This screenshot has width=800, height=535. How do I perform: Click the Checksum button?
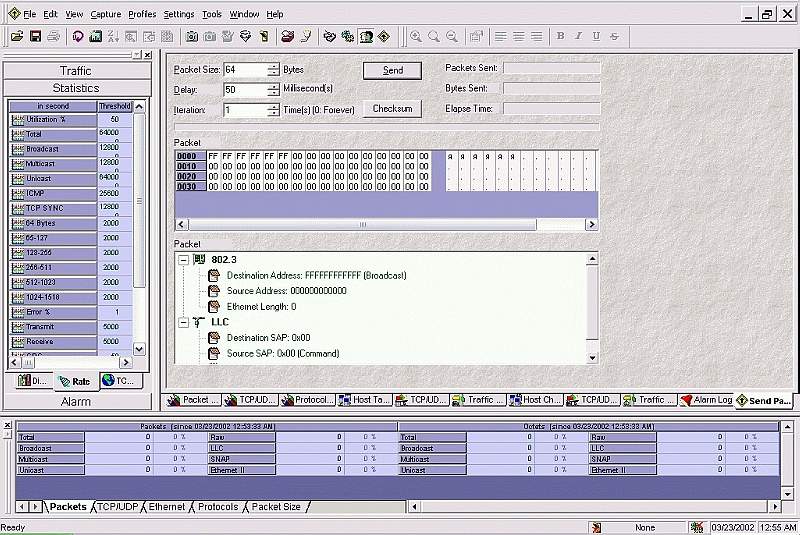[392, 109]
